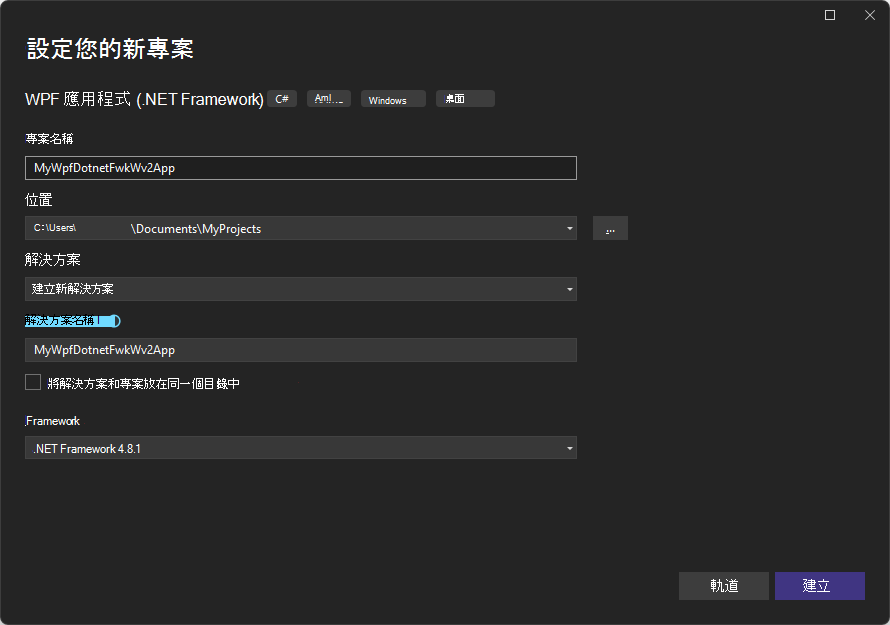Expand the 位置 path dropdown
Viewport: 890px width, 625px height.
(x=570, y=228)
